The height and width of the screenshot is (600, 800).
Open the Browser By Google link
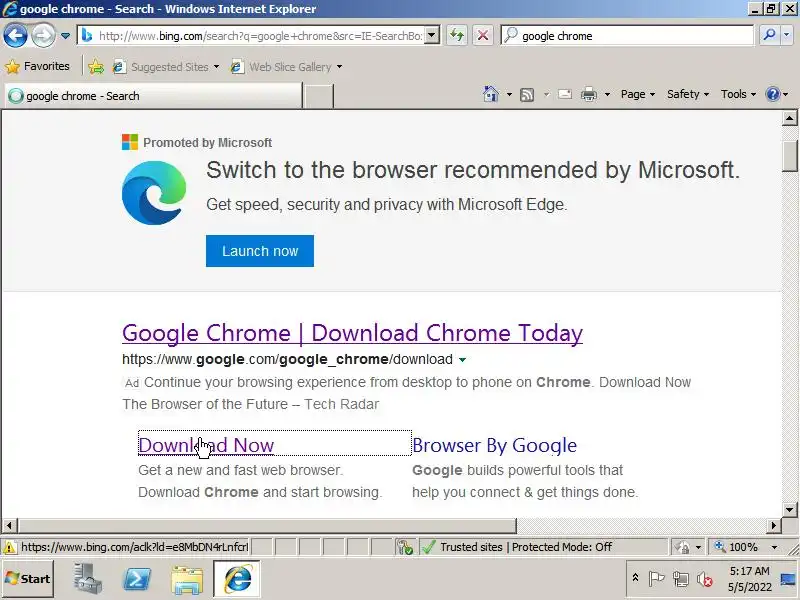pyautogui.click(x=494, y=445)
